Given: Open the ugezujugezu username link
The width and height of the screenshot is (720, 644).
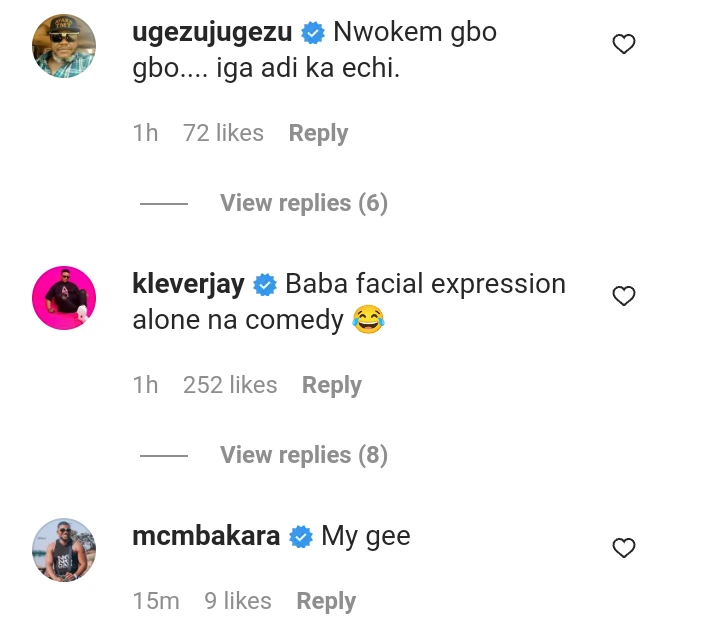Looking at the screenshot, I should pos(212,32).
